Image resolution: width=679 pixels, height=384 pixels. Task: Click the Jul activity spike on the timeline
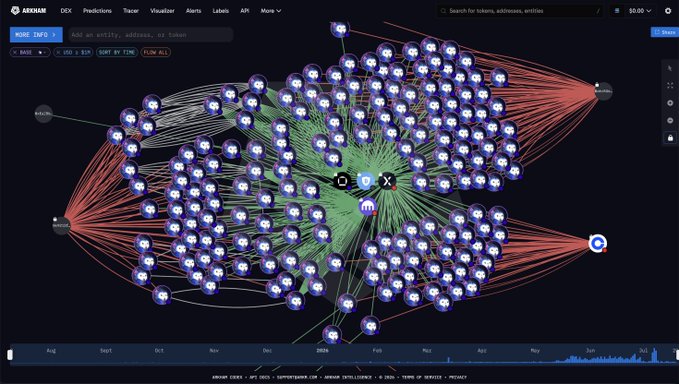654,356
